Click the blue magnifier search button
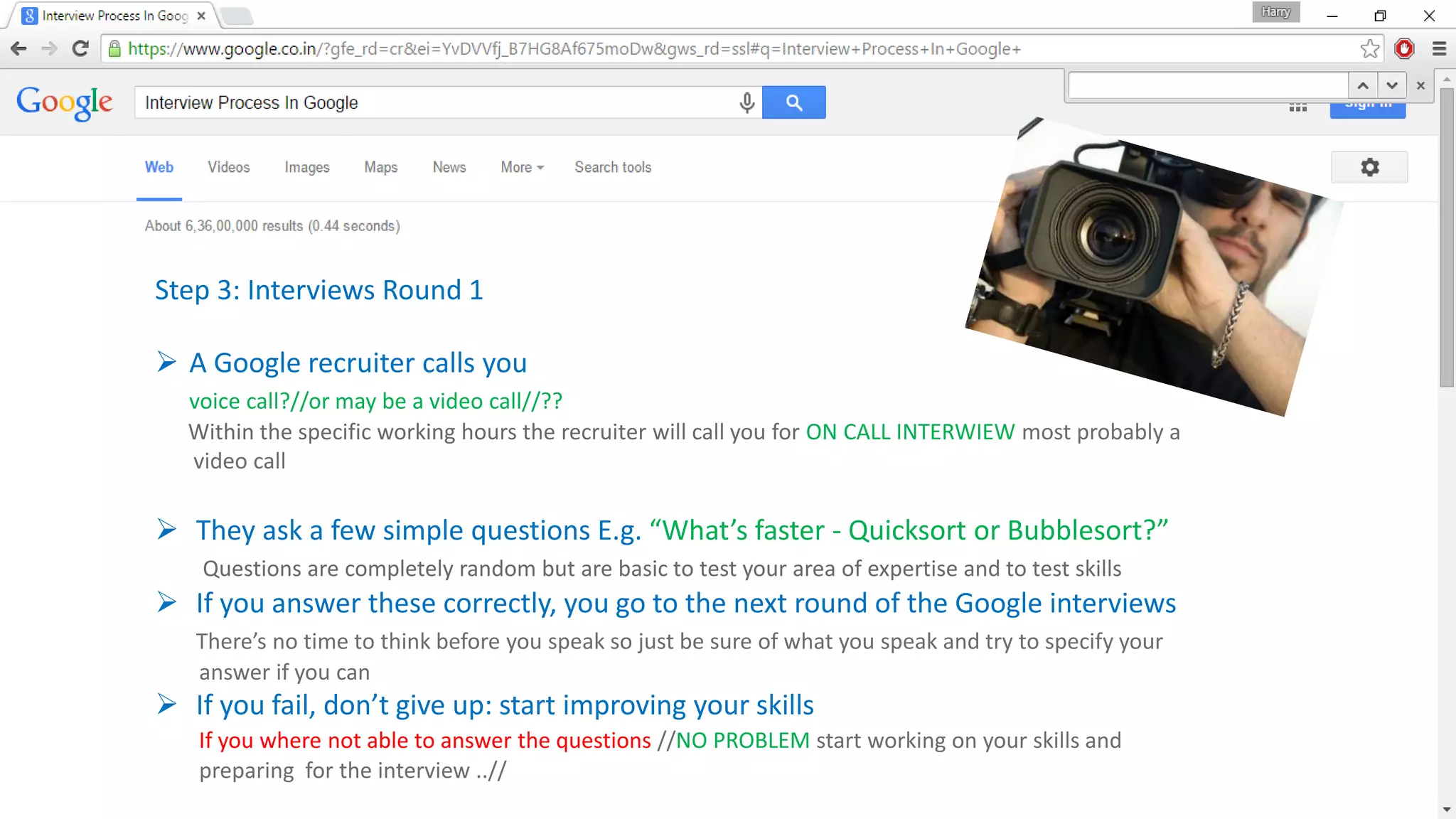This screenshot has height=819, width=1456. pos(793,102)
